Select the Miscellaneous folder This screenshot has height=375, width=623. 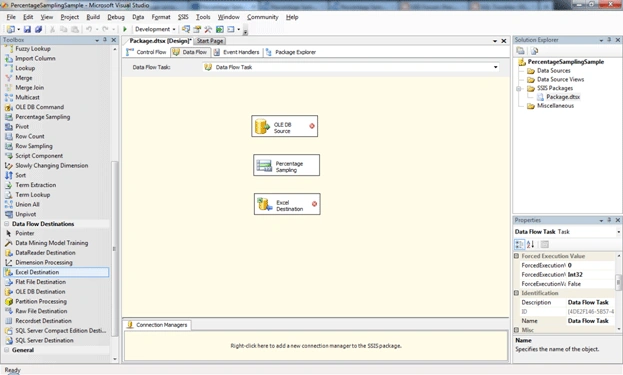pos(555,106)
